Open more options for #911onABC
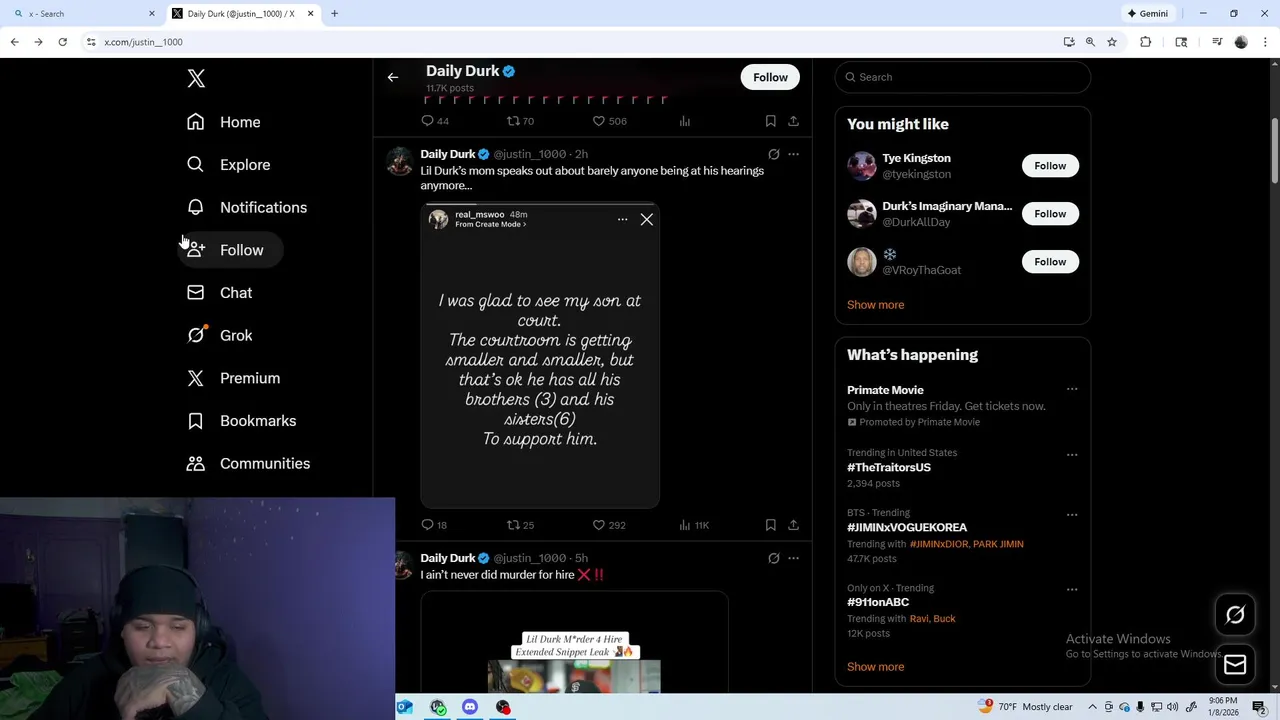Screen dimensions: 1280x720 click(1072, 590)
